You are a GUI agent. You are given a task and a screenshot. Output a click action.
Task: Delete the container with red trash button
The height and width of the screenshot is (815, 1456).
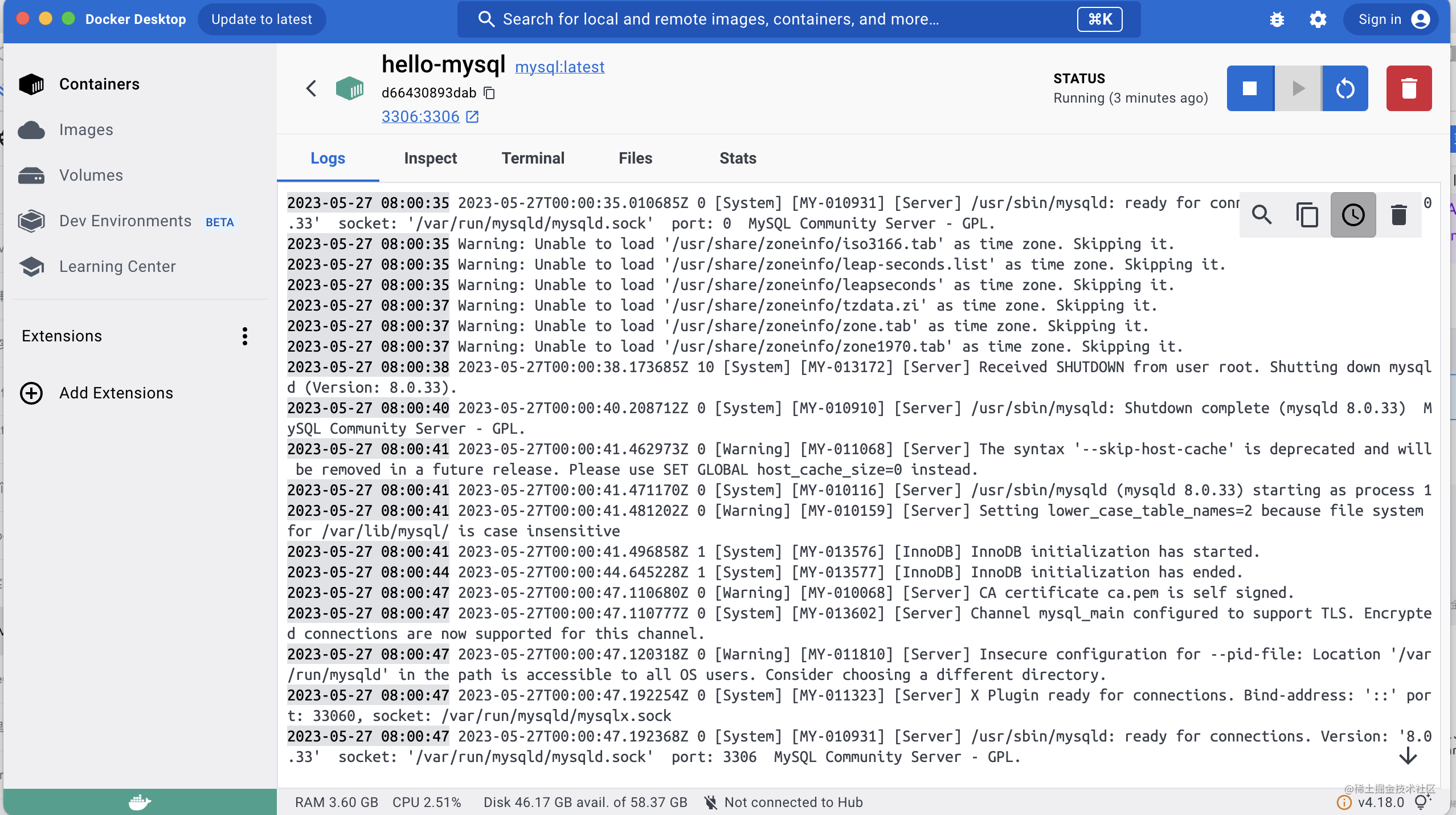[1408, 88]
